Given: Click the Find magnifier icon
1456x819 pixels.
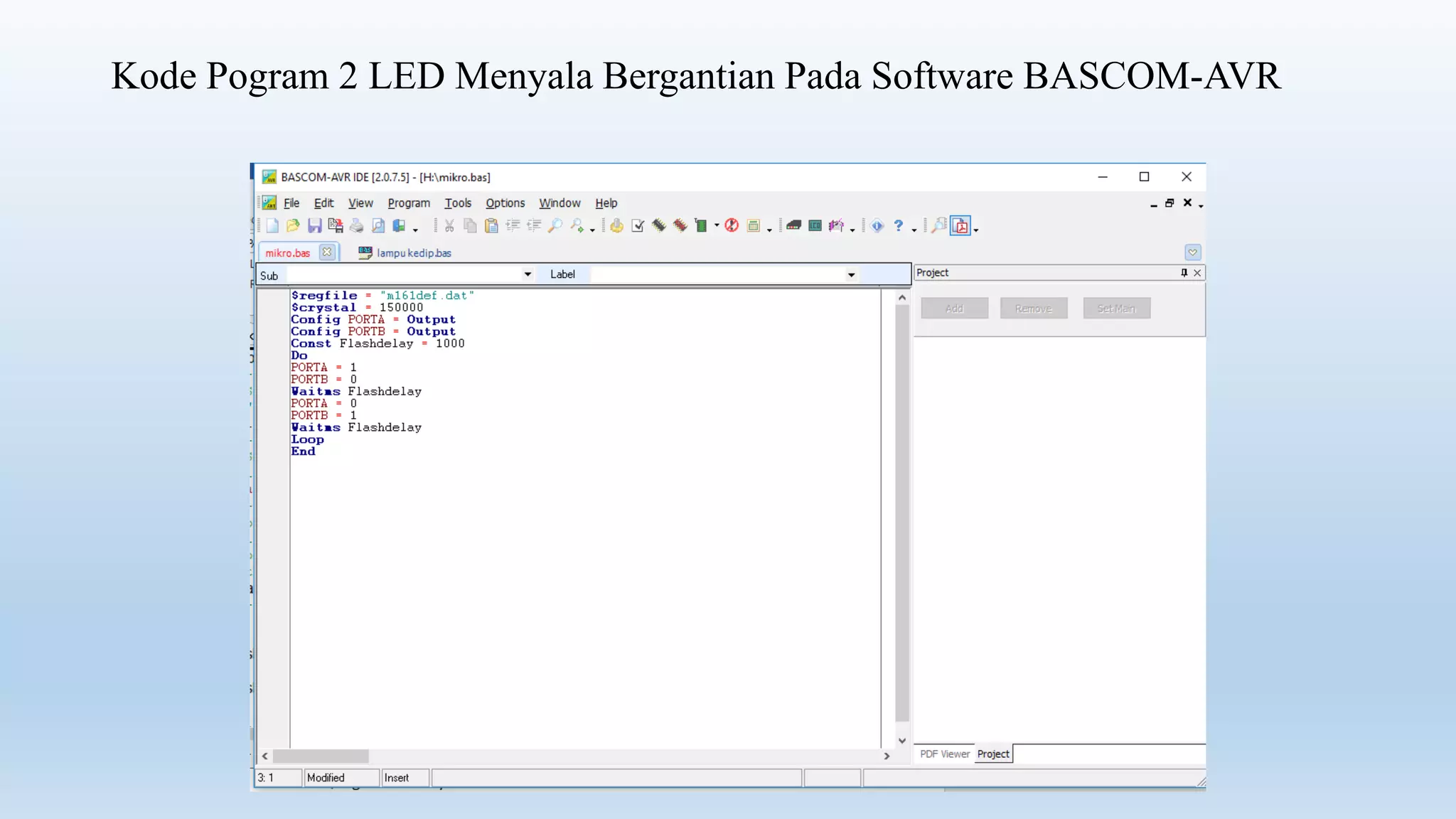Looking at the screenshot, I should [555, 226].
